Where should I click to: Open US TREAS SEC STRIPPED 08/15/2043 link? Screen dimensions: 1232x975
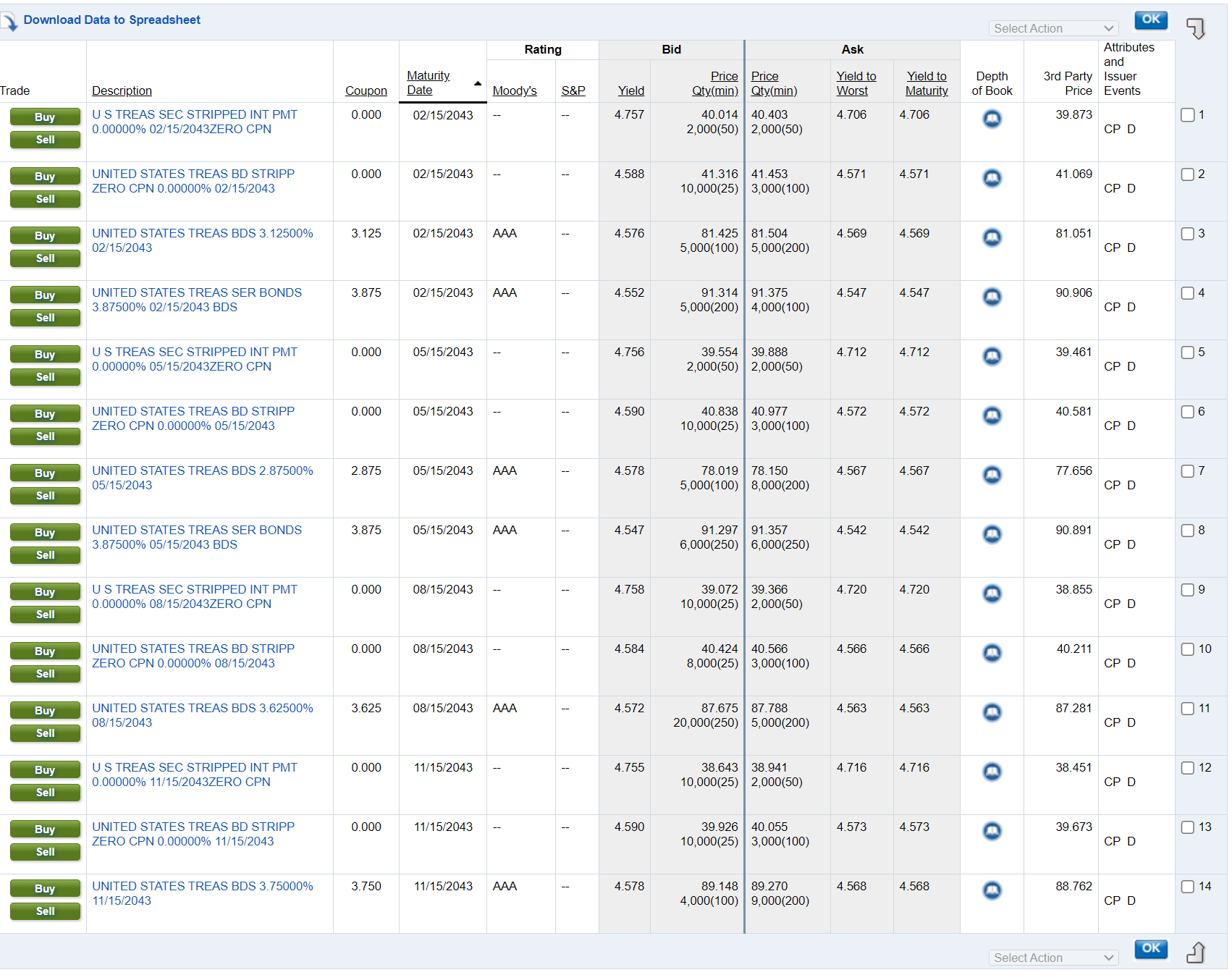195,596
